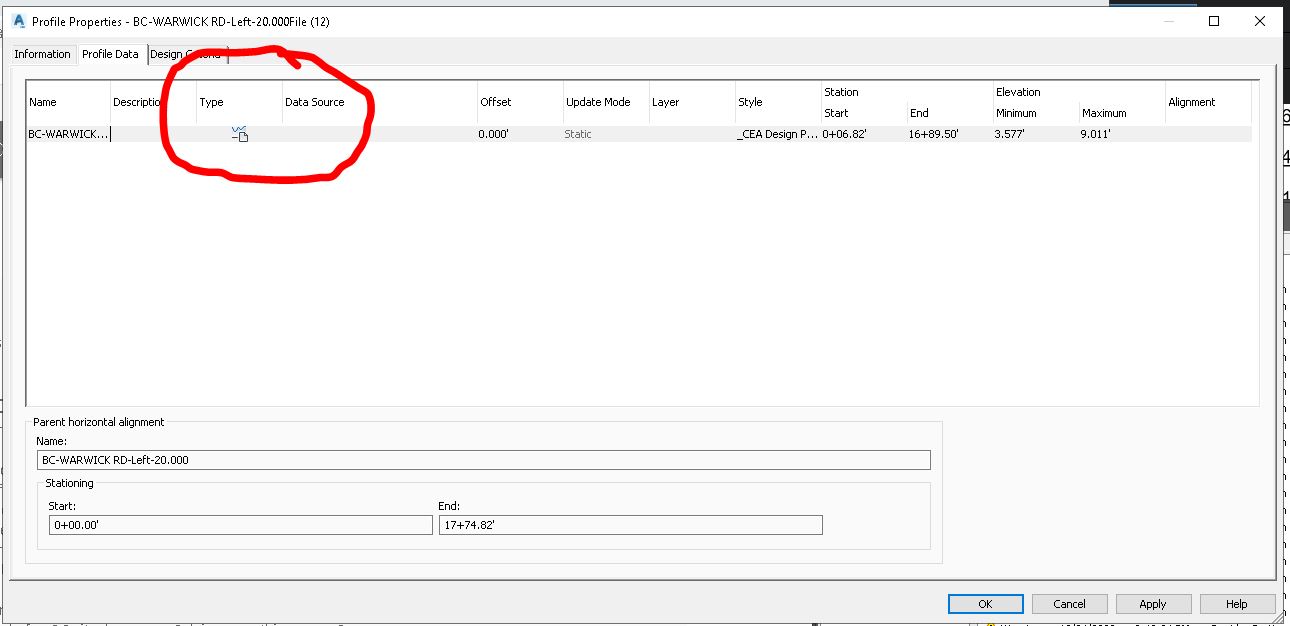Viewport: 1290px width, 626px height.
Task: Edit the parent alignment Name field
Action: 484,459
